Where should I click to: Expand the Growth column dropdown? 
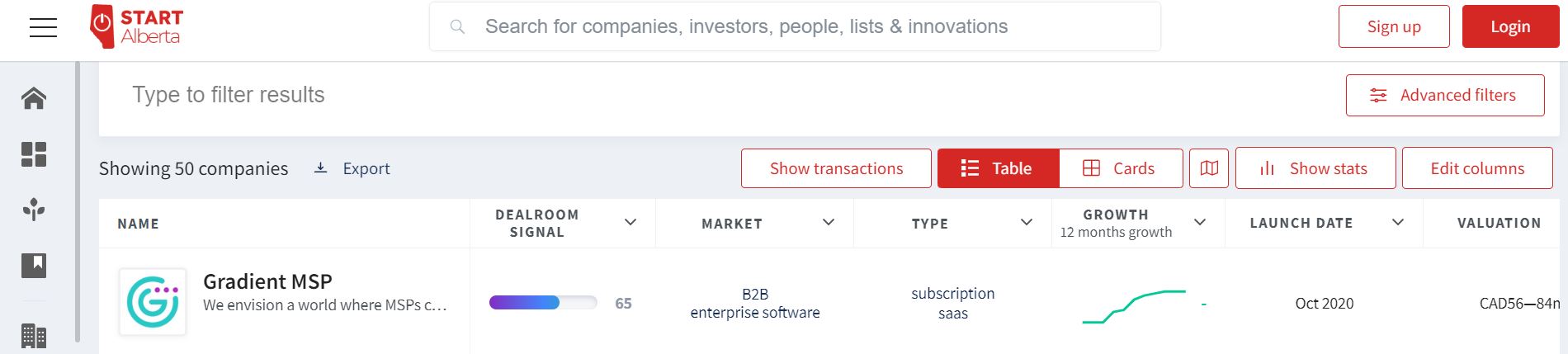[1200, 222]
